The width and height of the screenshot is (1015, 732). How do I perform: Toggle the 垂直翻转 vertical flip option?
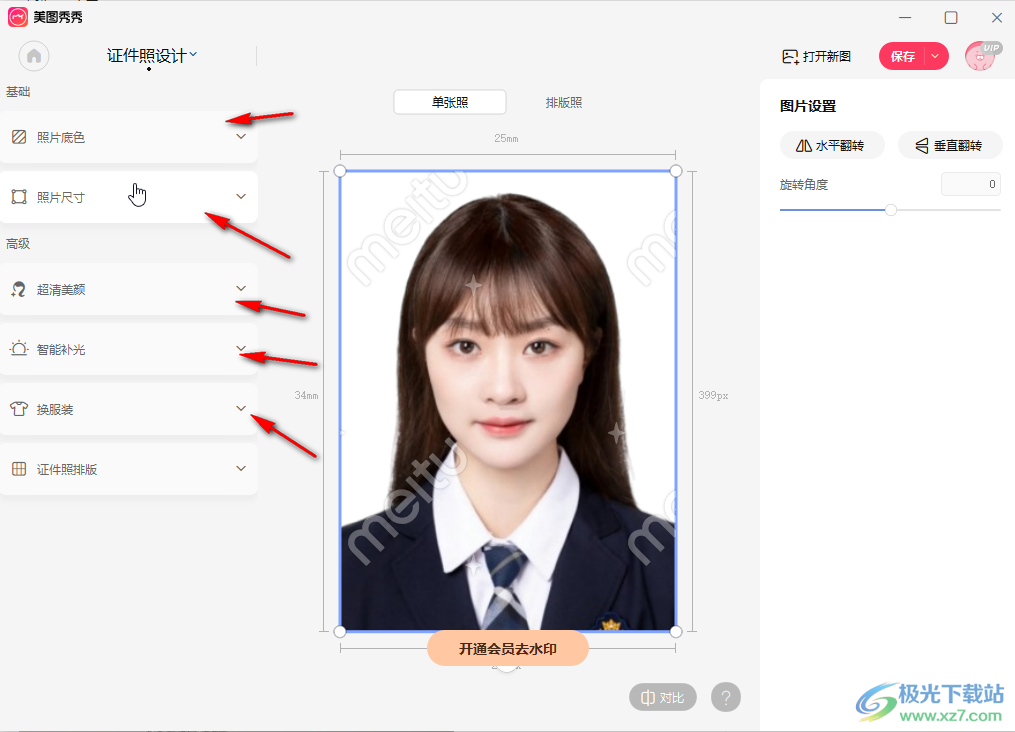pos(949,145)
